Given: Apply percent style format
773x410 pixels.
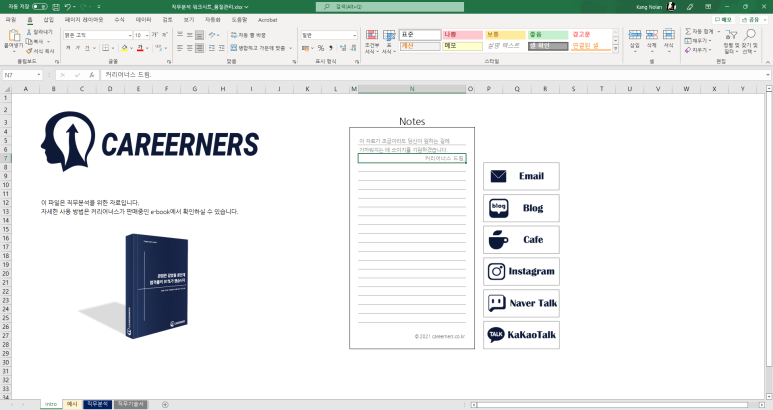Looking at the screenshot, I should (x=321, y=48).
